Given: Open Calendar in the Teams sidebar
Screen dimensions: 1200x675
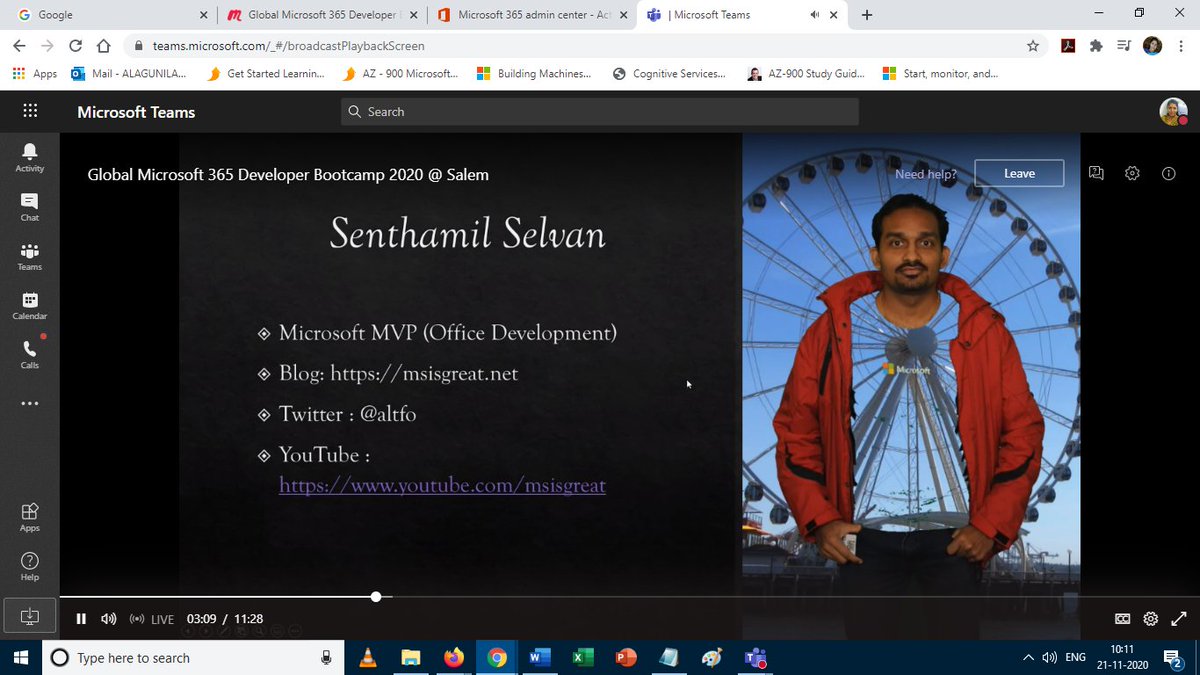Looking at the screenshot, I should (29, 305).
